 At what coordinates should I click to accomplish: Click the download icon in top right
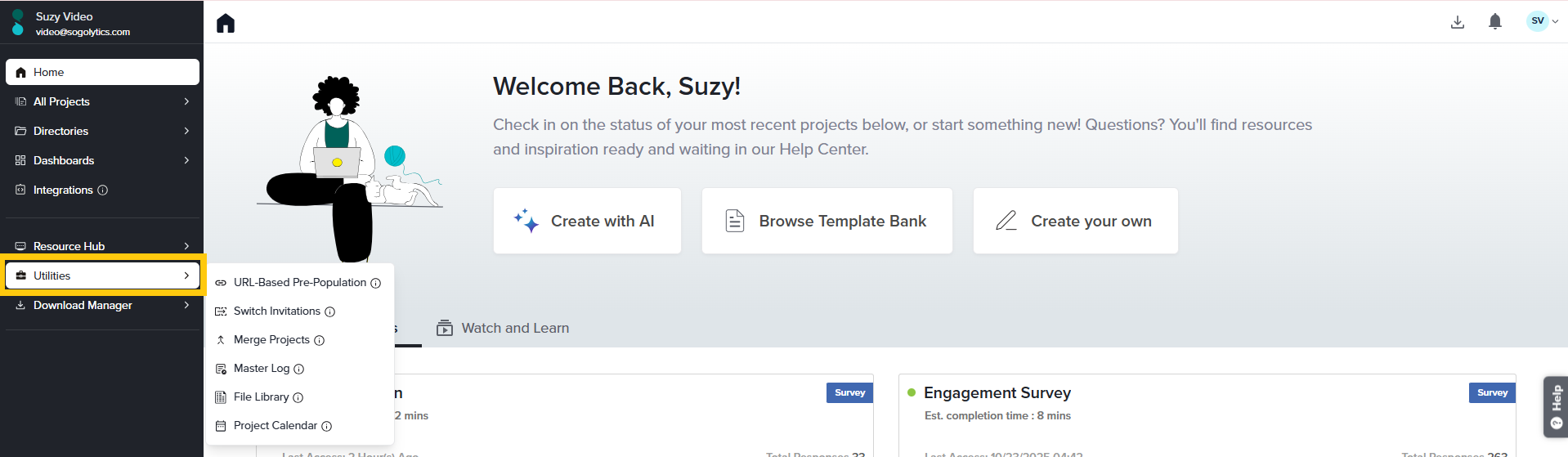tap(1457, 22)
